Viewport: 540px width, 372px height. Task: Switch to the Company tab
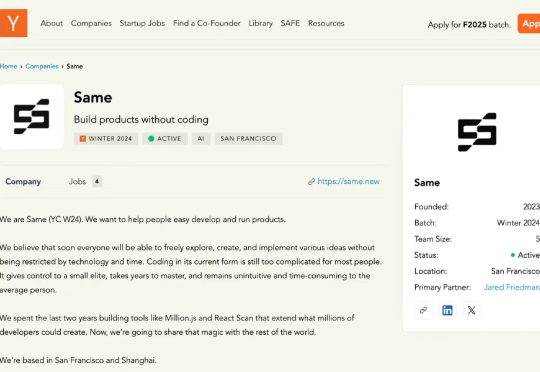(x=23, y=182)
